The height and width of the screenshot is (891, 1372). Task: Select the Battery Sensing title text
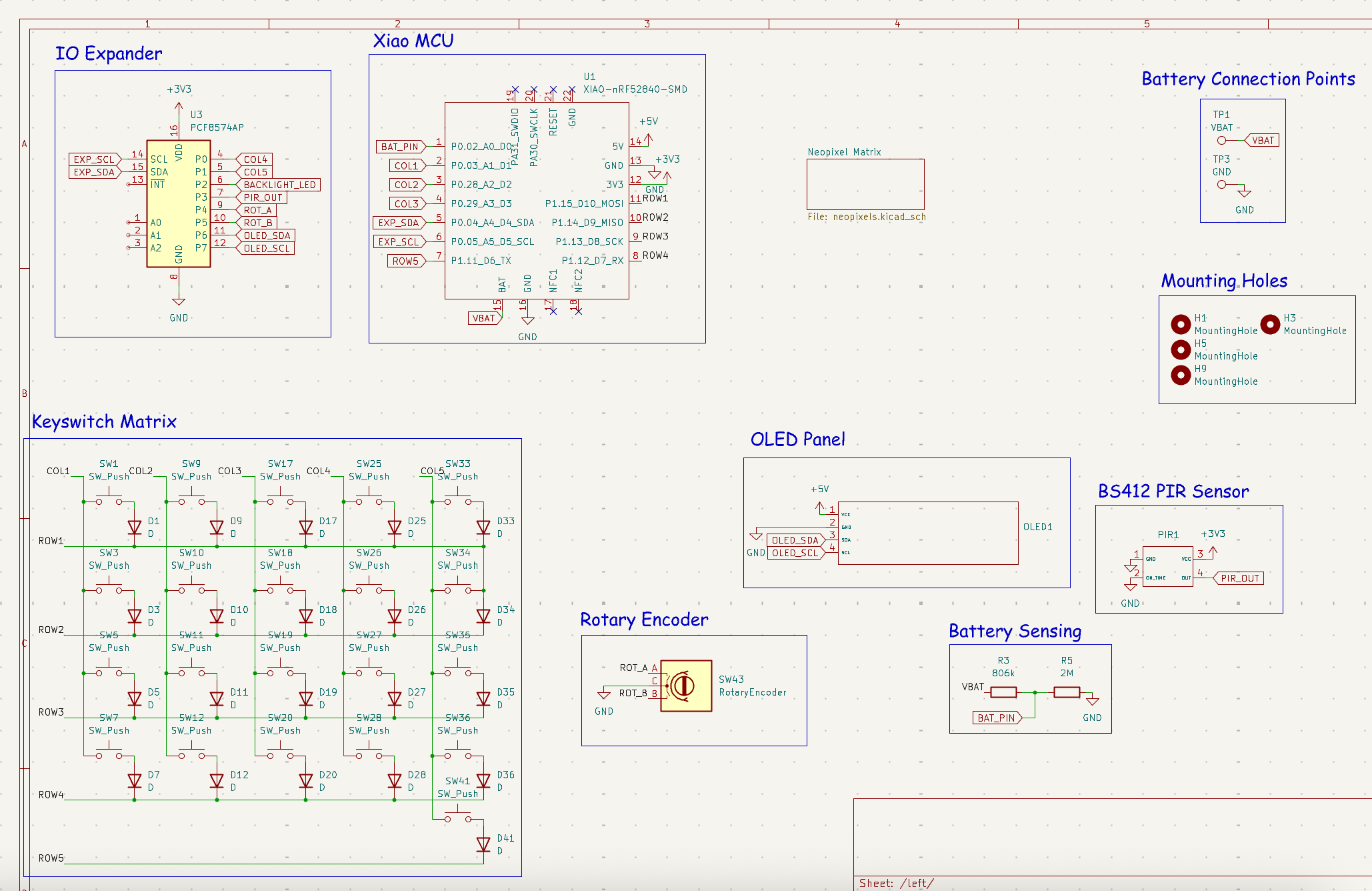tap(1015, 631)
